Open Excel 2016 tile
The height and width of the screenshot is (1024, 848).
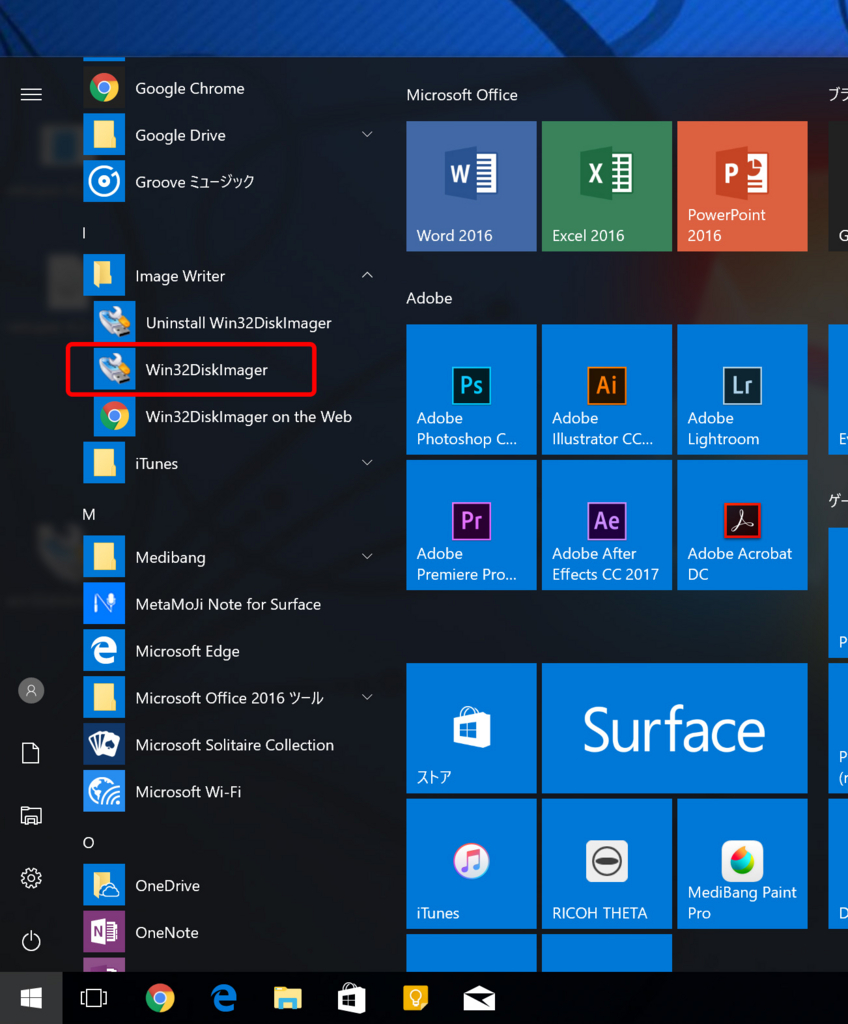pyautogui.click(x=607, y=186)
